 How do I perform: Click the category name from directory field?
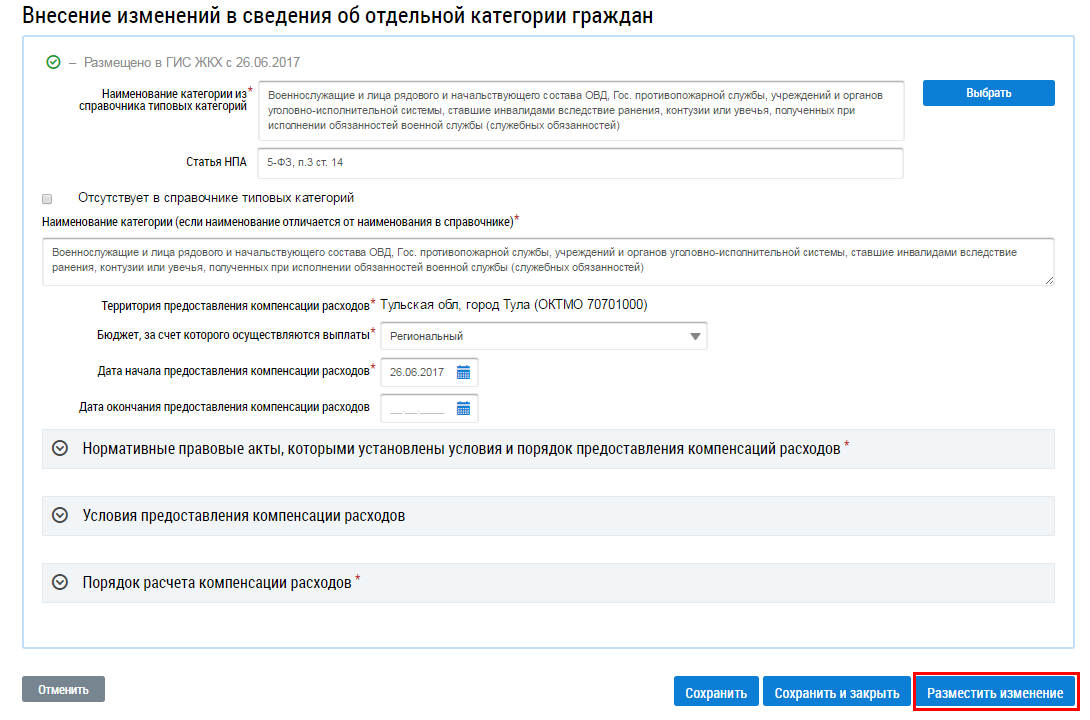(580, 111)
